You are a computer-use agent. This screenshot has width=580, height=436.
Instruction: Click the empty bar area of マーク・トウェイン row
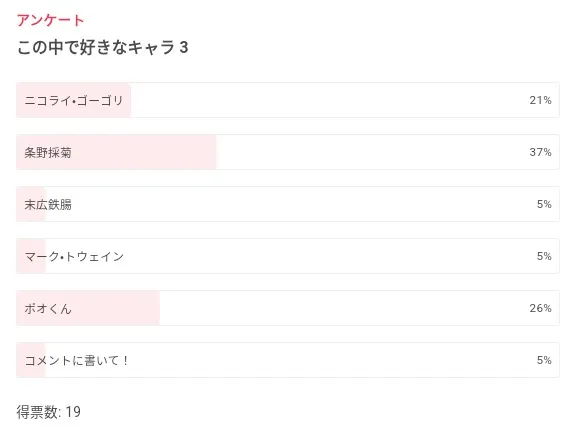(302, 256)
